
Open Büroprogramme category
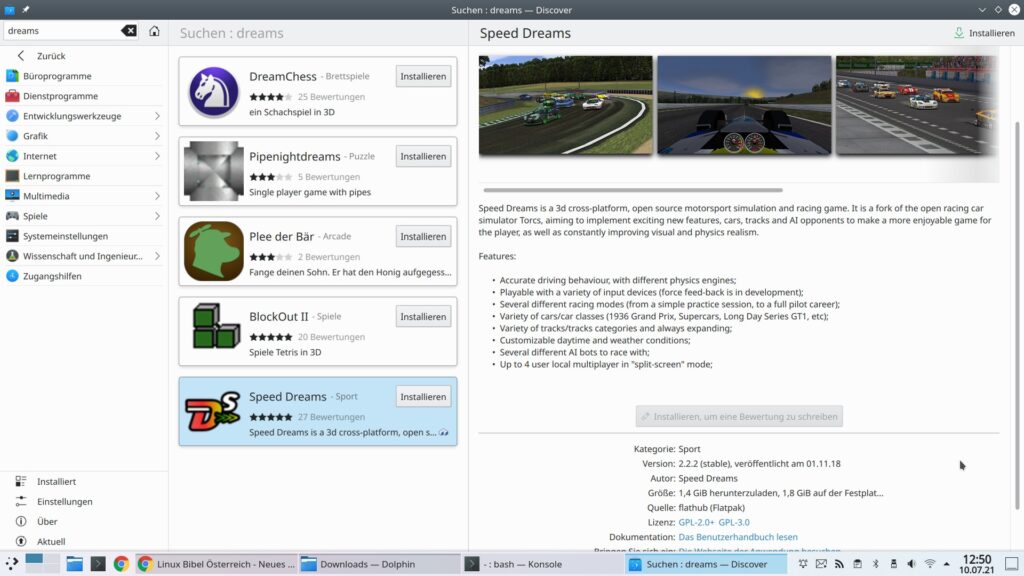82,76
